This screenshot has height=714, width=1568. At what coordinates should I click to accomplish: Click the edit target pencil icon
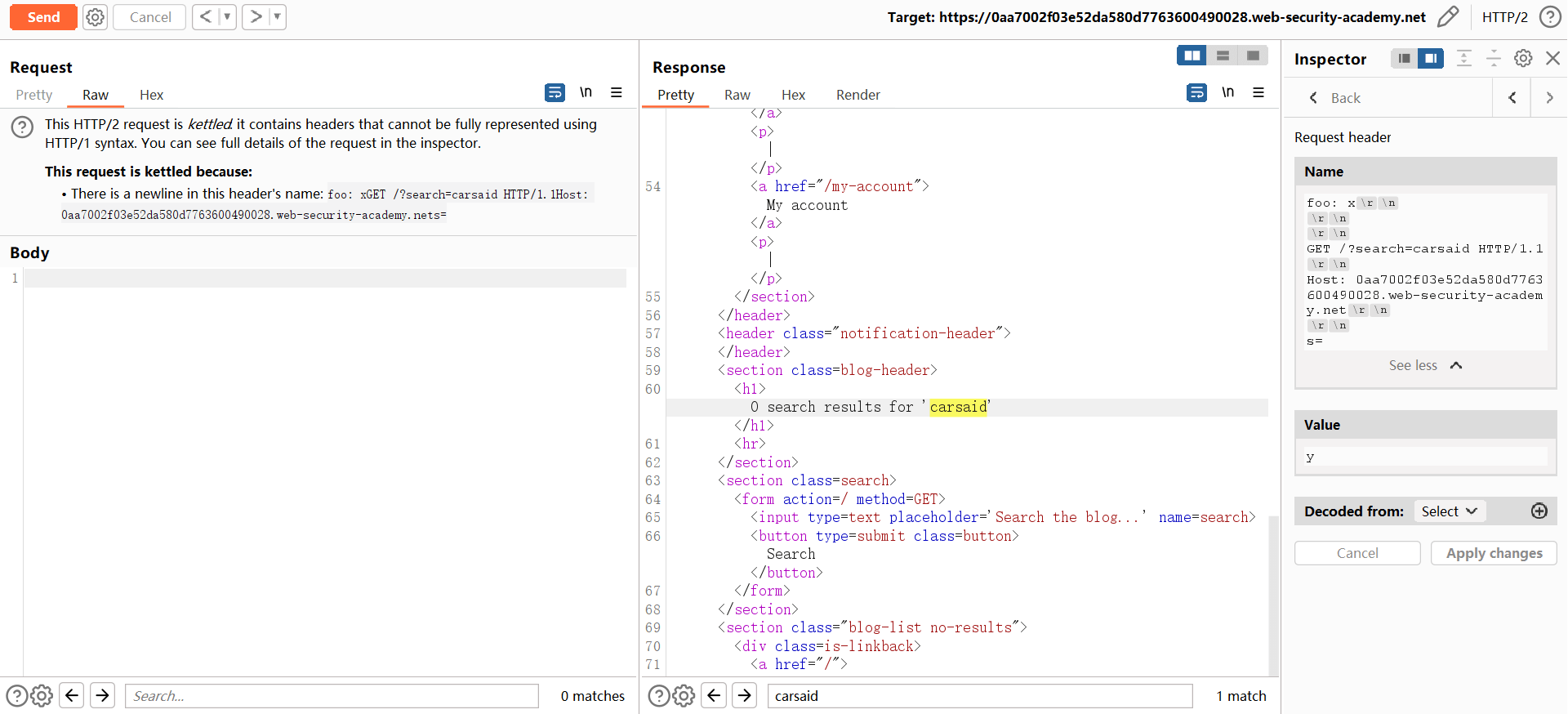pos(1447,17)
